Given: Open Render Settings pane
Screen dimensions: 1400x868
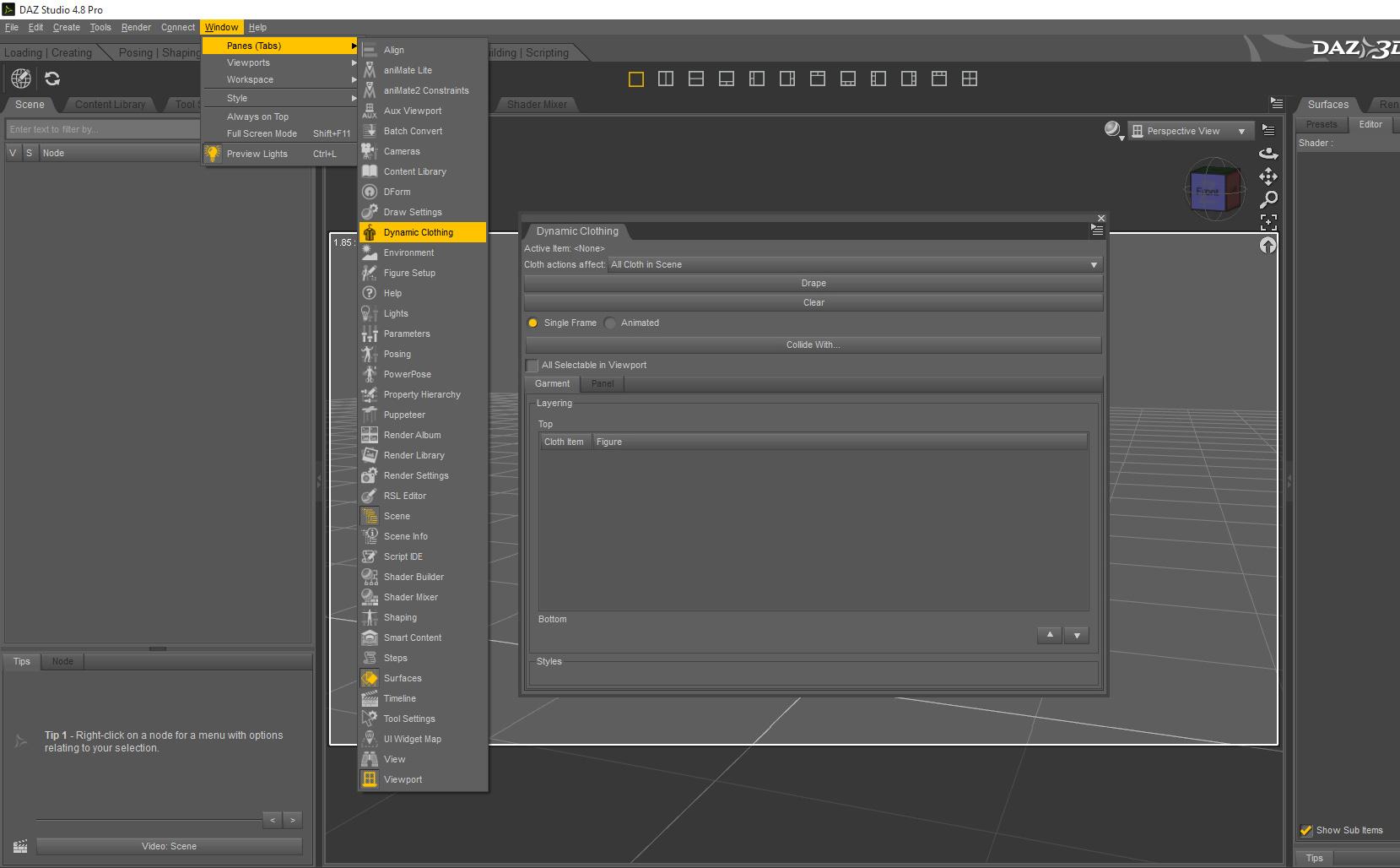Looking at the screenshot, I should click(423, 475).
